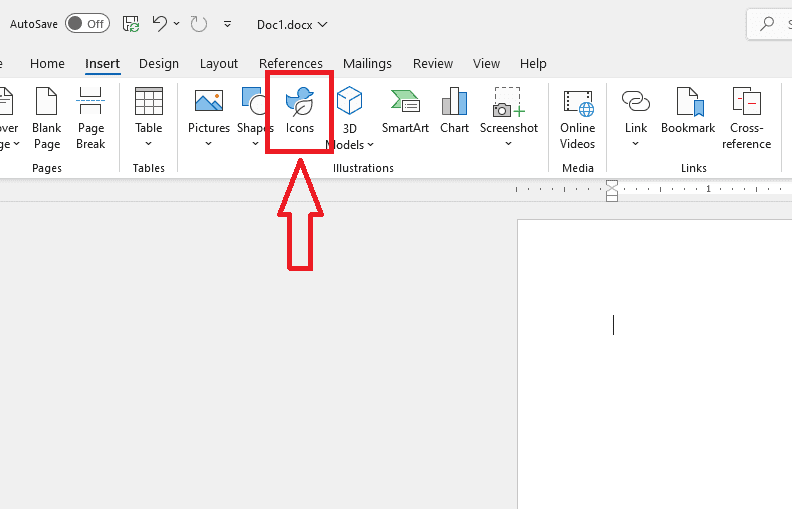This screenshot has width=792, height=509.
Task: Open the Help tab
Action: click(x=533, y=64)
